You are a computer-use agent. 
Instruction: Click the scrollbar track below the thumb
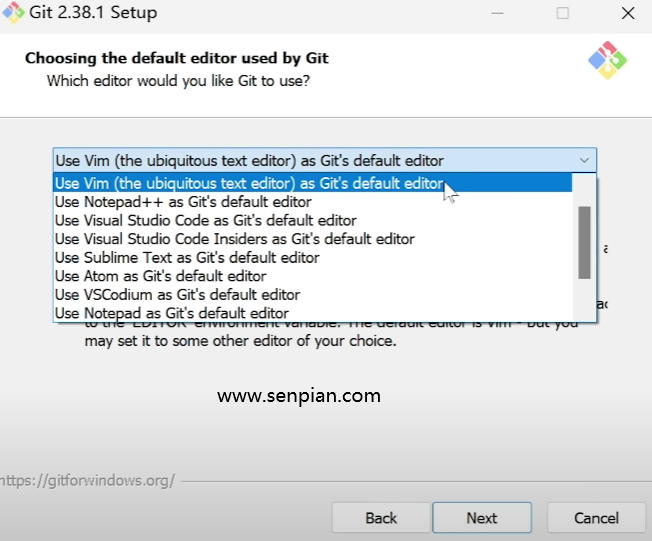(584, 300)
